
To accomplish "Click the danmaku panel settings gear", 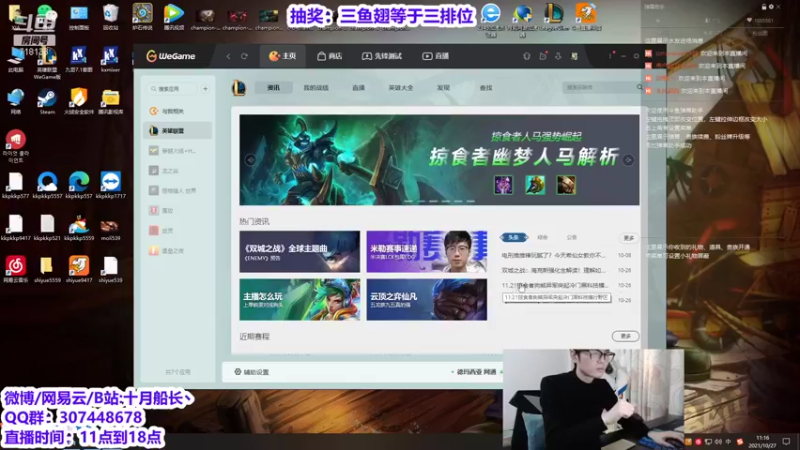I will pos(771,7).
